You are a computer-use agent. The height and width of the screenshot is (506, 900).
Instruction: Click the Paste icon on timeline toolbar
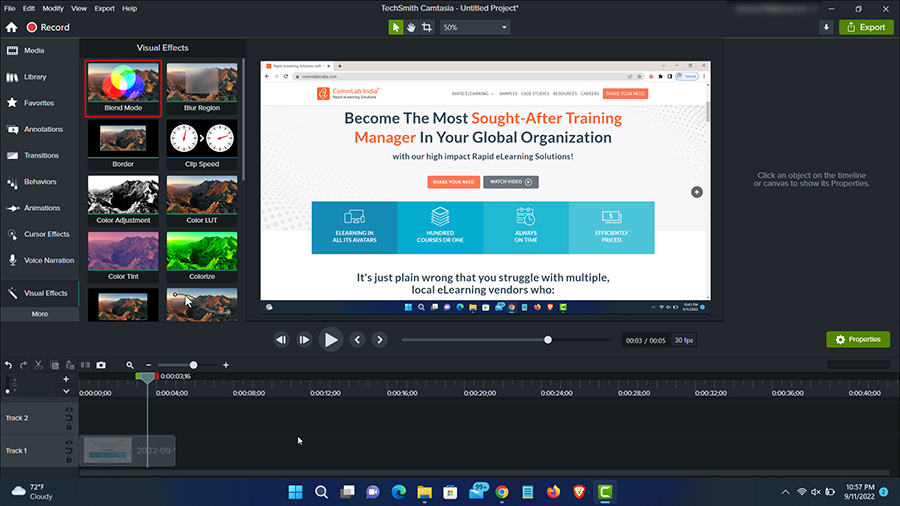pos(69,365)
